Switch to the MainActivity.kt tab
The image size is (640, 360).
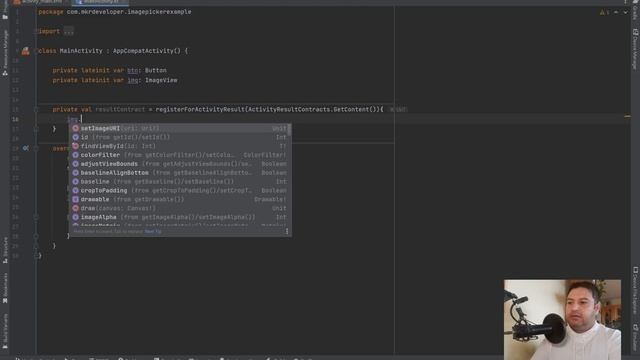tap(100, 2)
